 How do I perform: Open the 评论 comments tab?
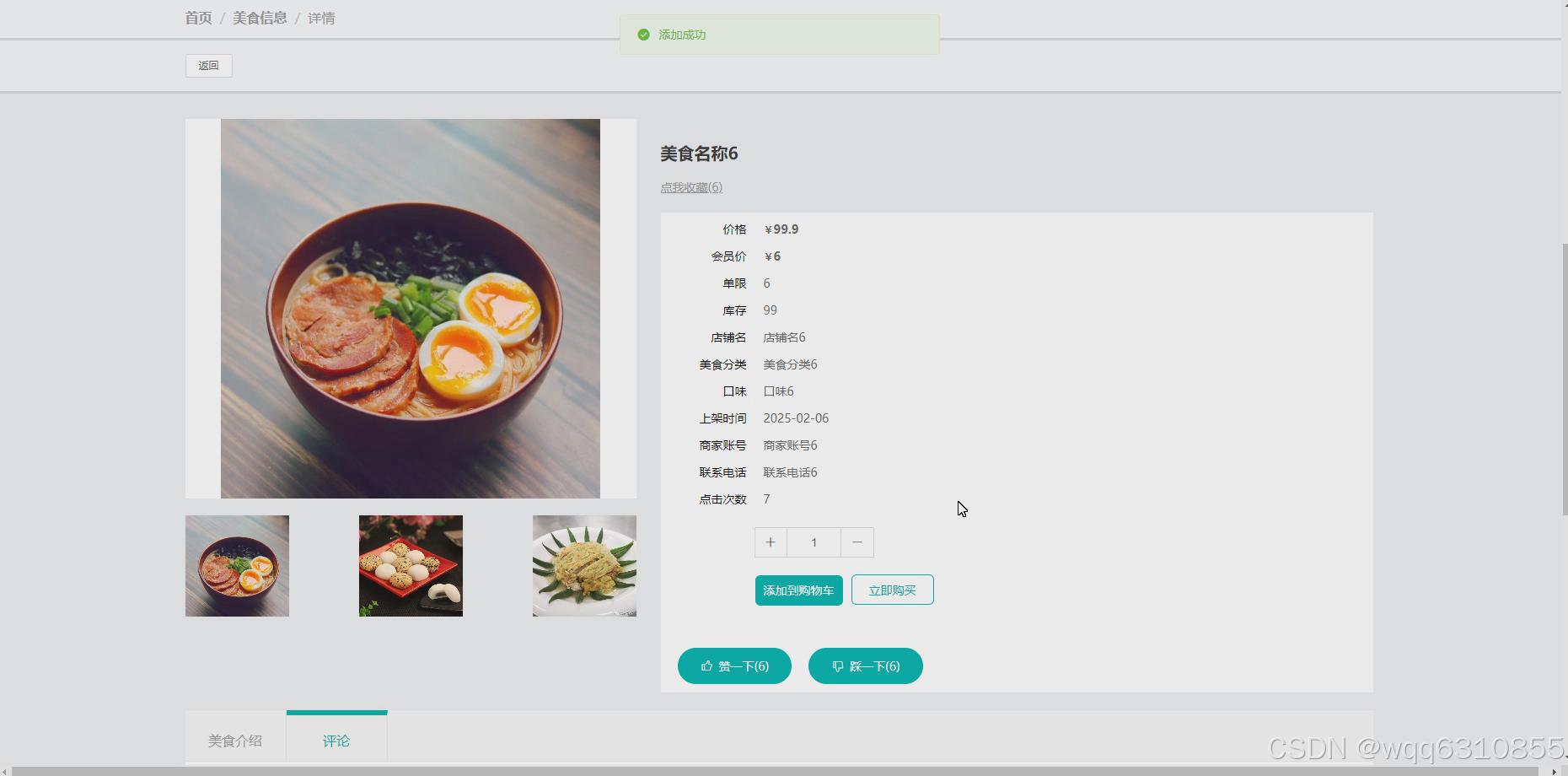[x=336, y=740]
